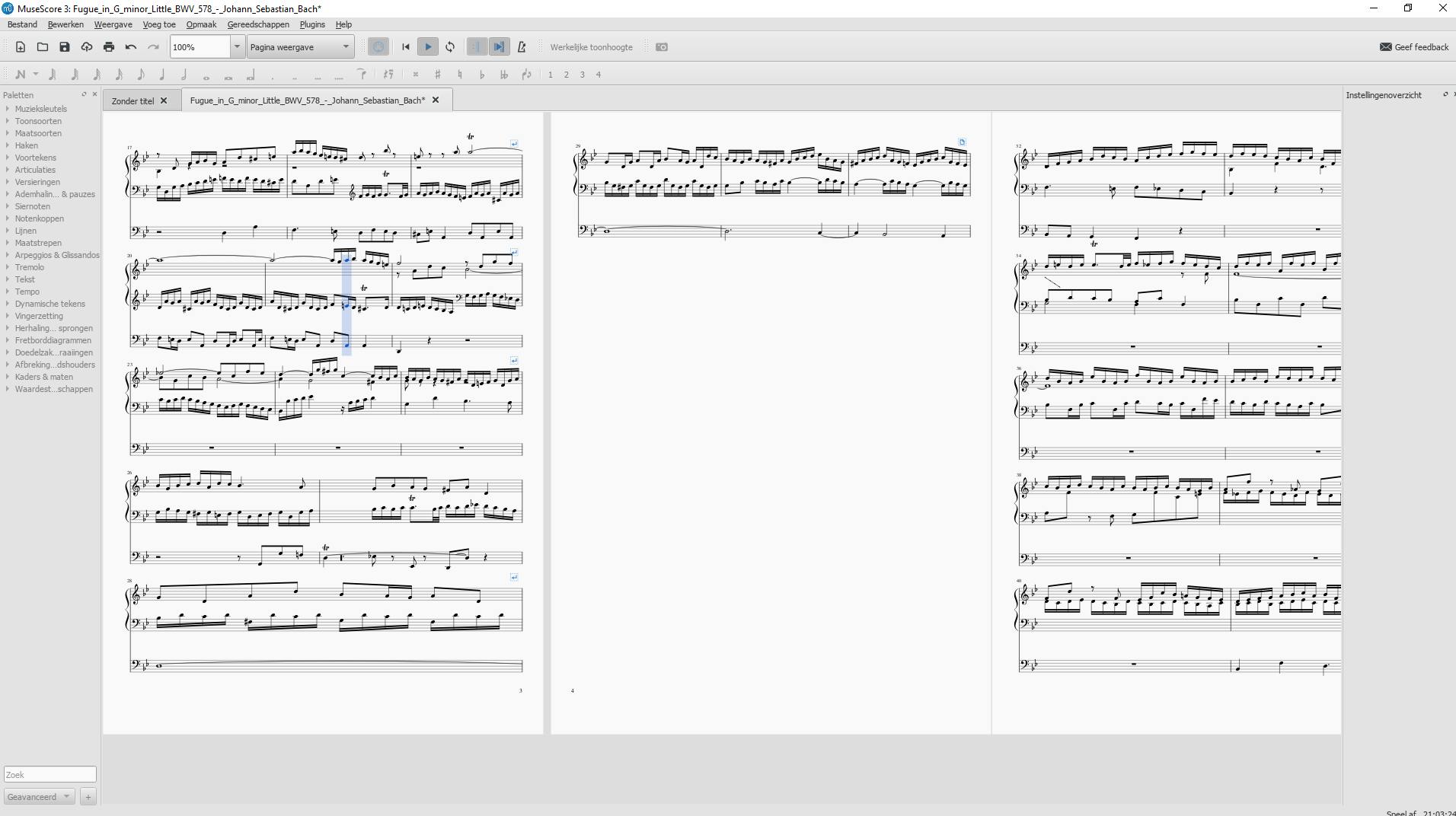Open the Pagina weergave view dropdown
1456x816 pixels.
pyautogui.click(x=301, y=47)
